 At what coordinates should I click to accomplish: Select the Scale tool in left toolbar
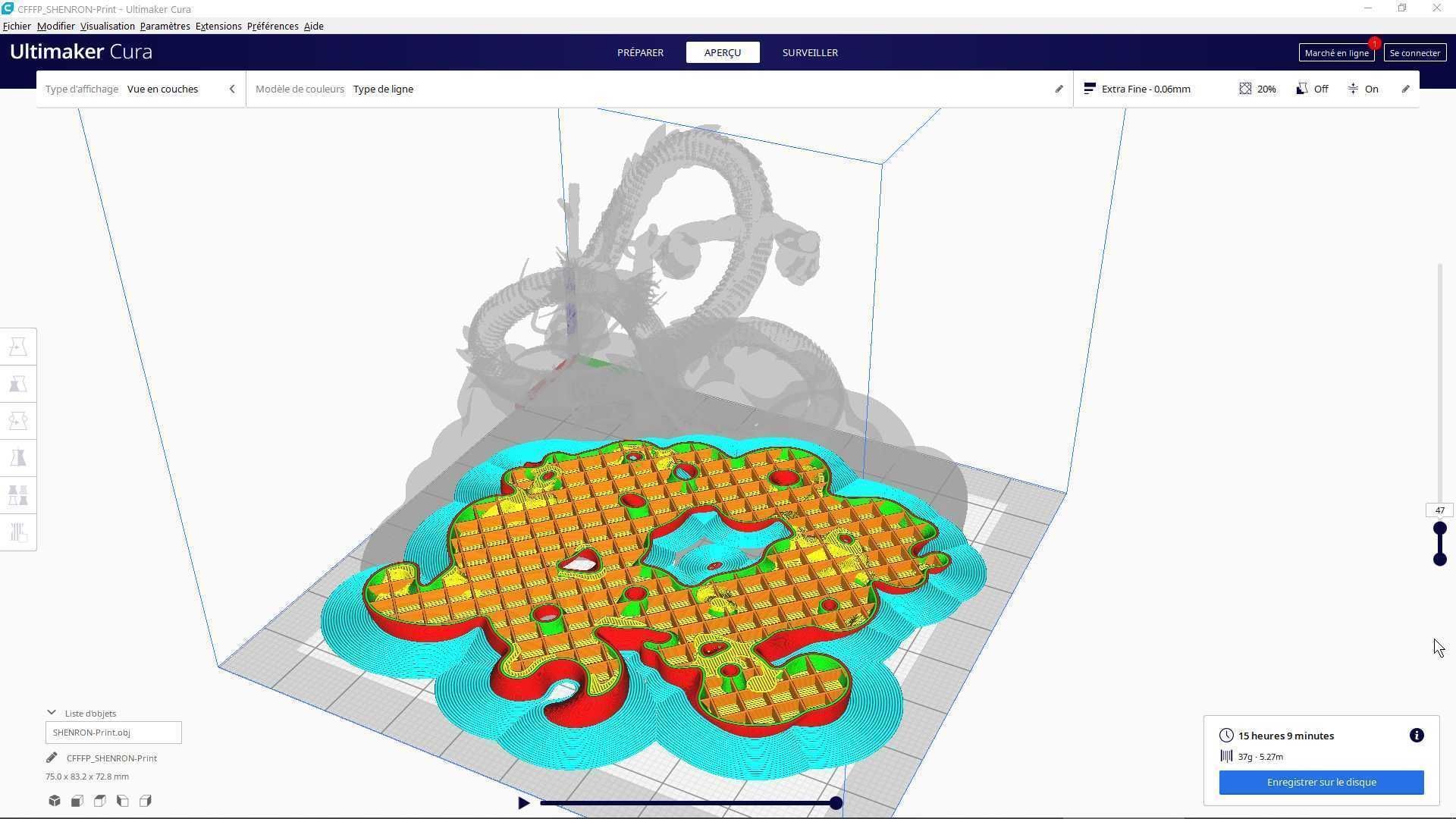click(18, 384)
